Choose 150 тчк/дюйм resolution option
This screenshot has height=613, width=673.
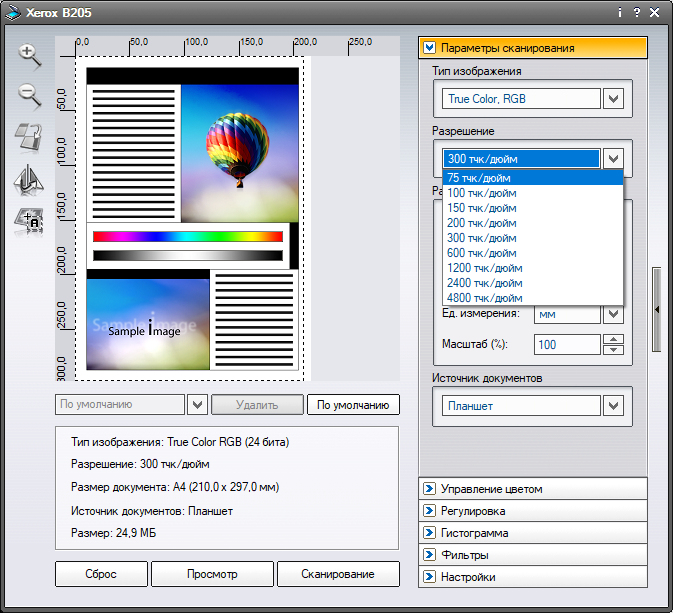[x=482, y=208]
